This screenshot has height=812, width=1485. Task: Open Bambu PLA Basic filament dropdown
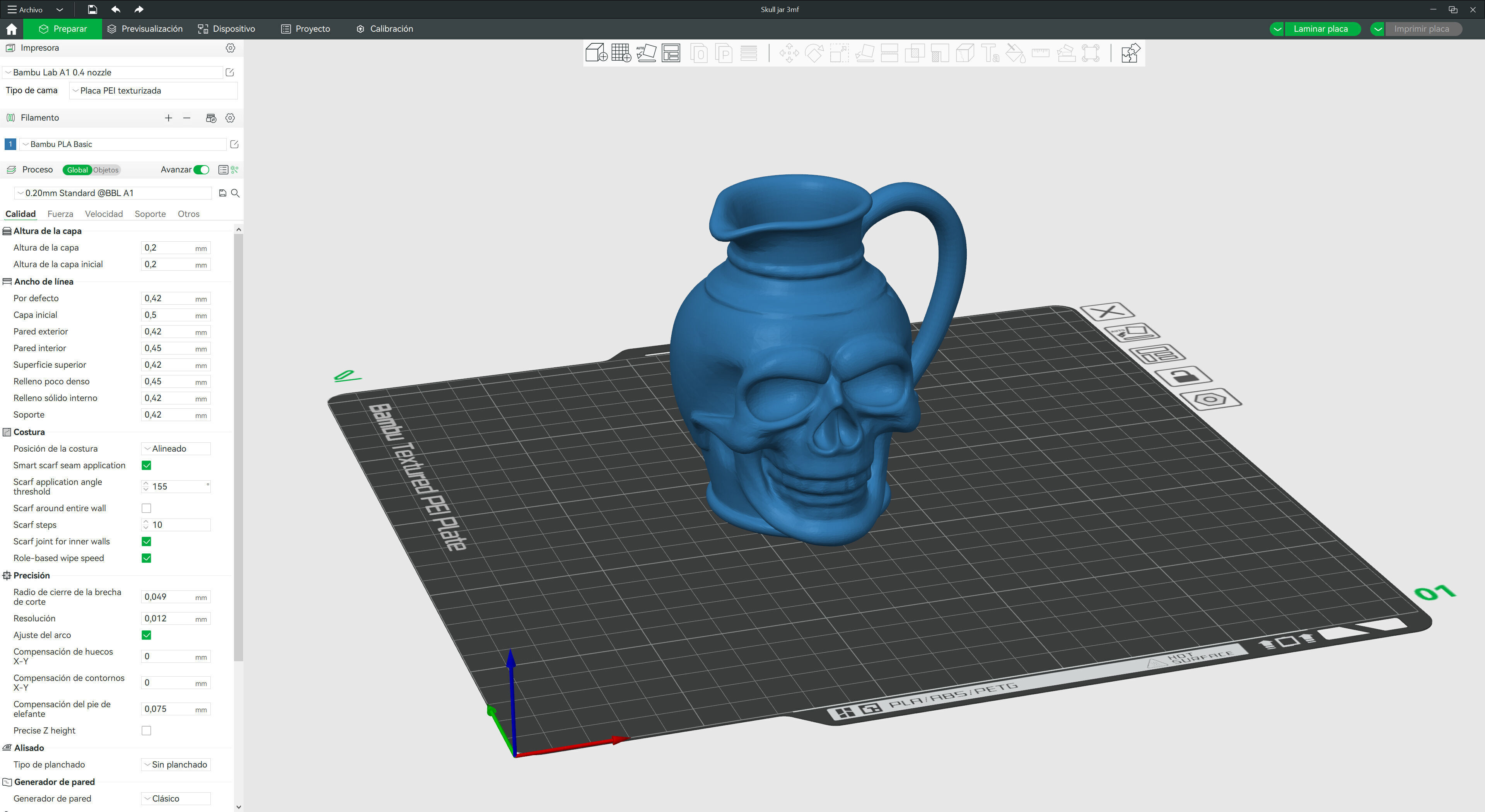[123, 144]
